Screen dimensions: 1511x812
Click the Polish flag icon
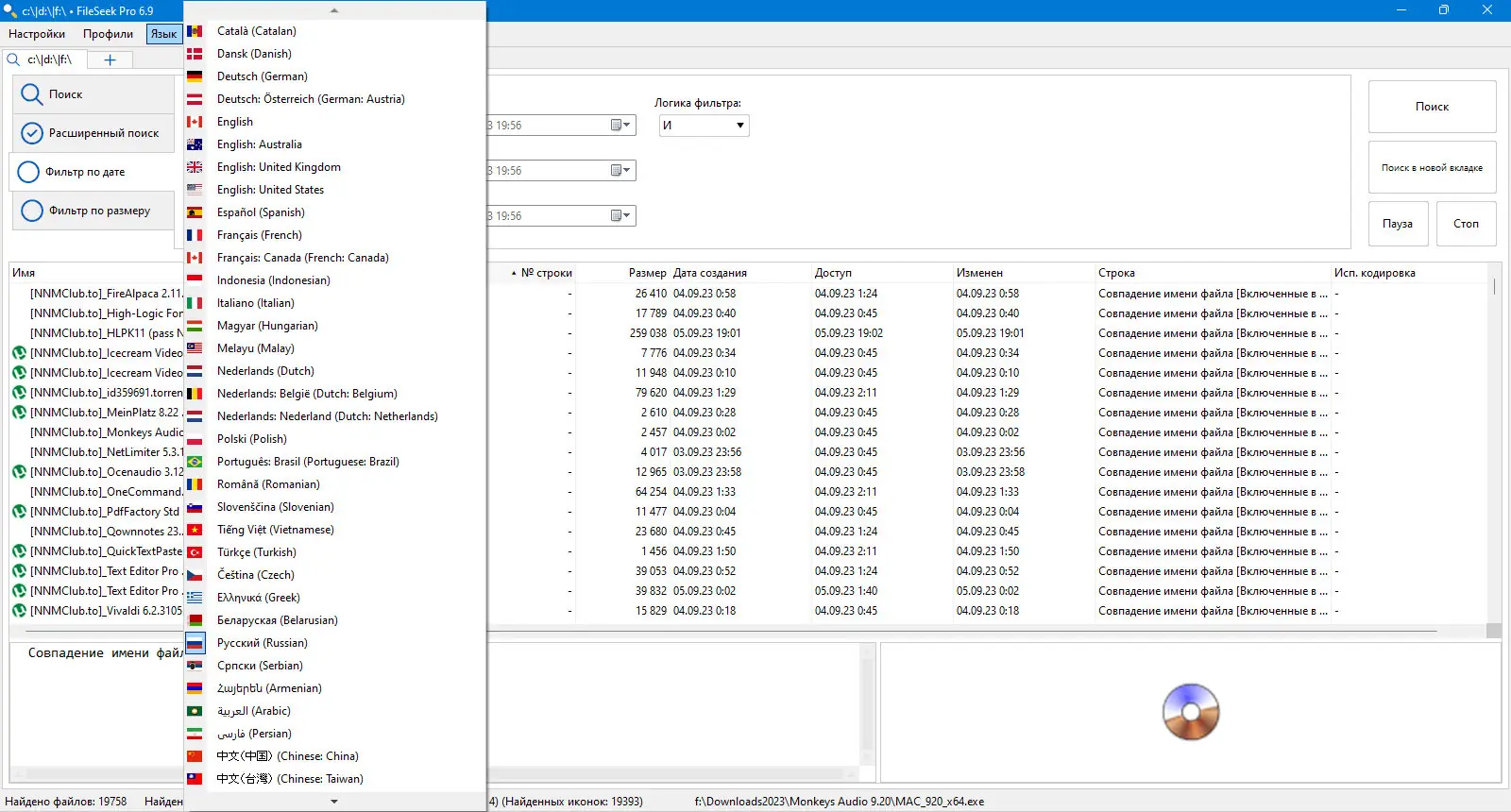coord(195,439)
